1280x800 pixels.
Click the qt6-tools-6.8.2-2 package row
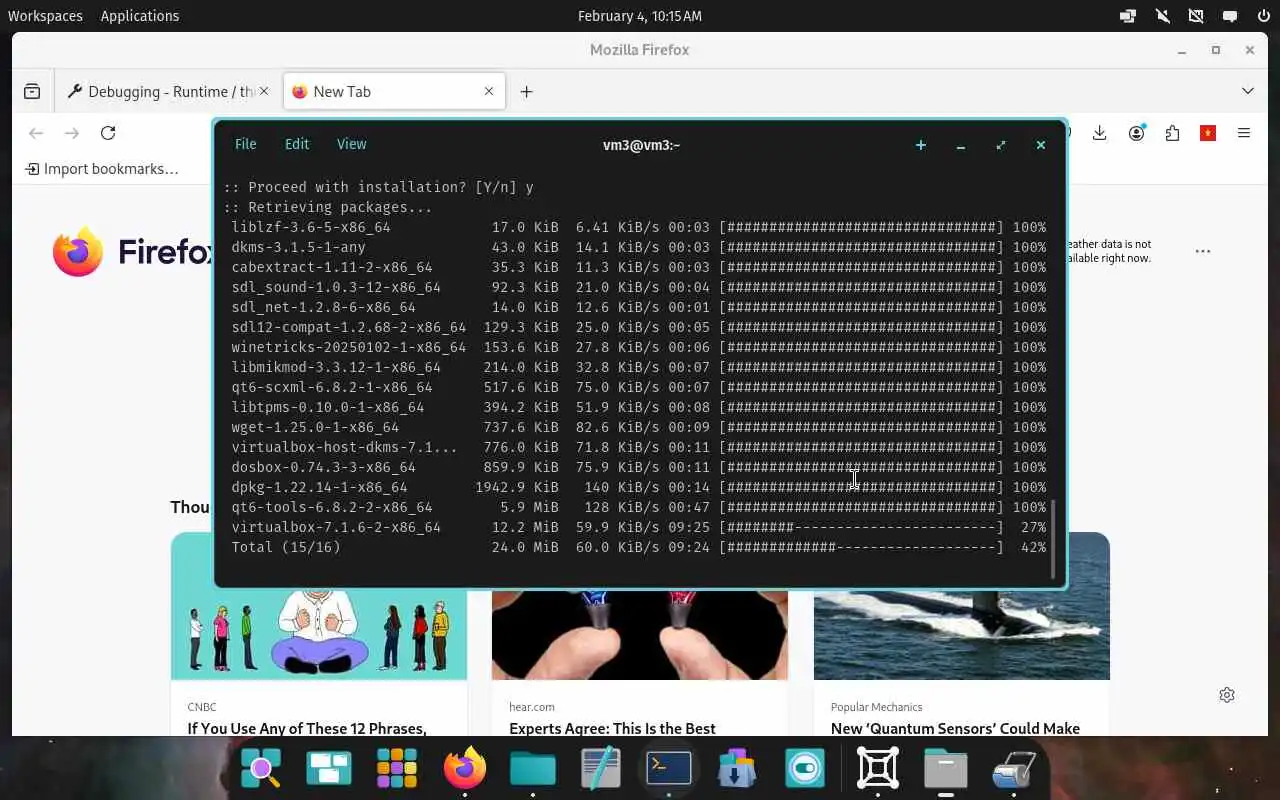tap(638, 507)
